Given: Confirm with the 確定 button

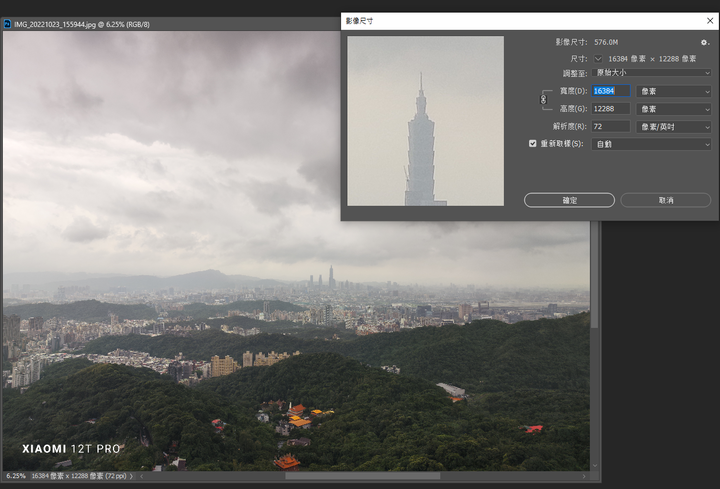Looking at the screenshot, I should coord(569,200).
